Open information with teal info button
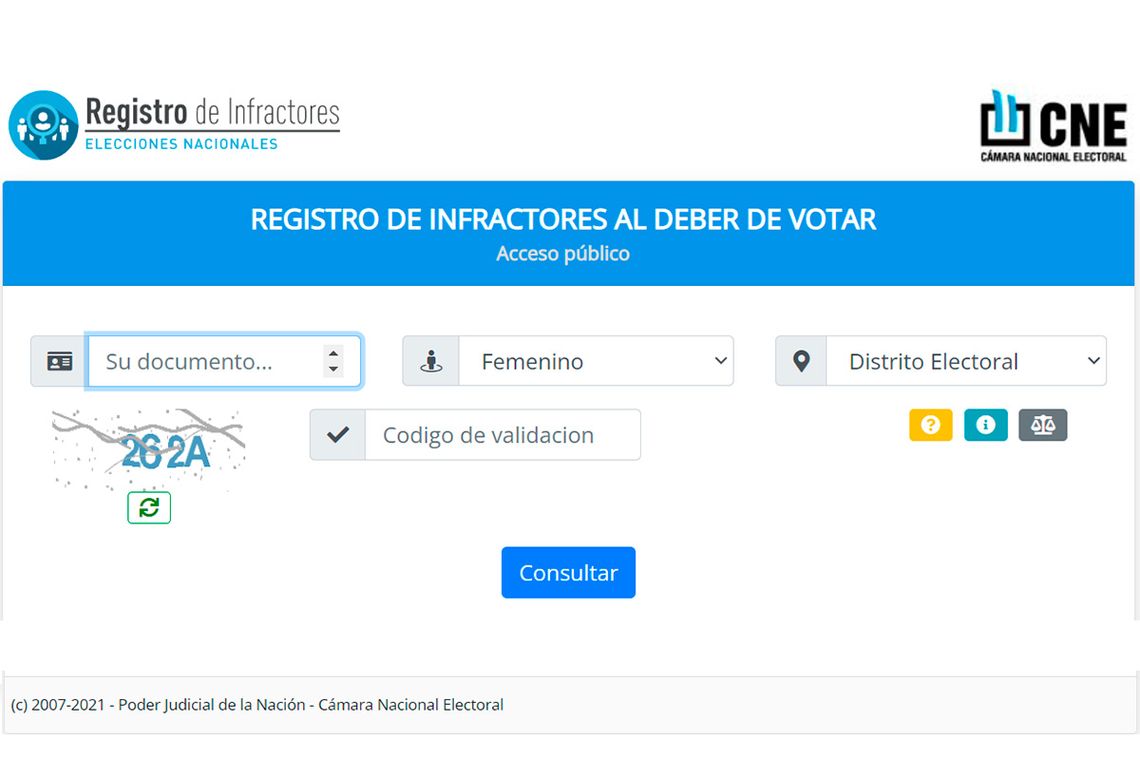This screenshot has height=760, width=1140. [x=985, y=425]
